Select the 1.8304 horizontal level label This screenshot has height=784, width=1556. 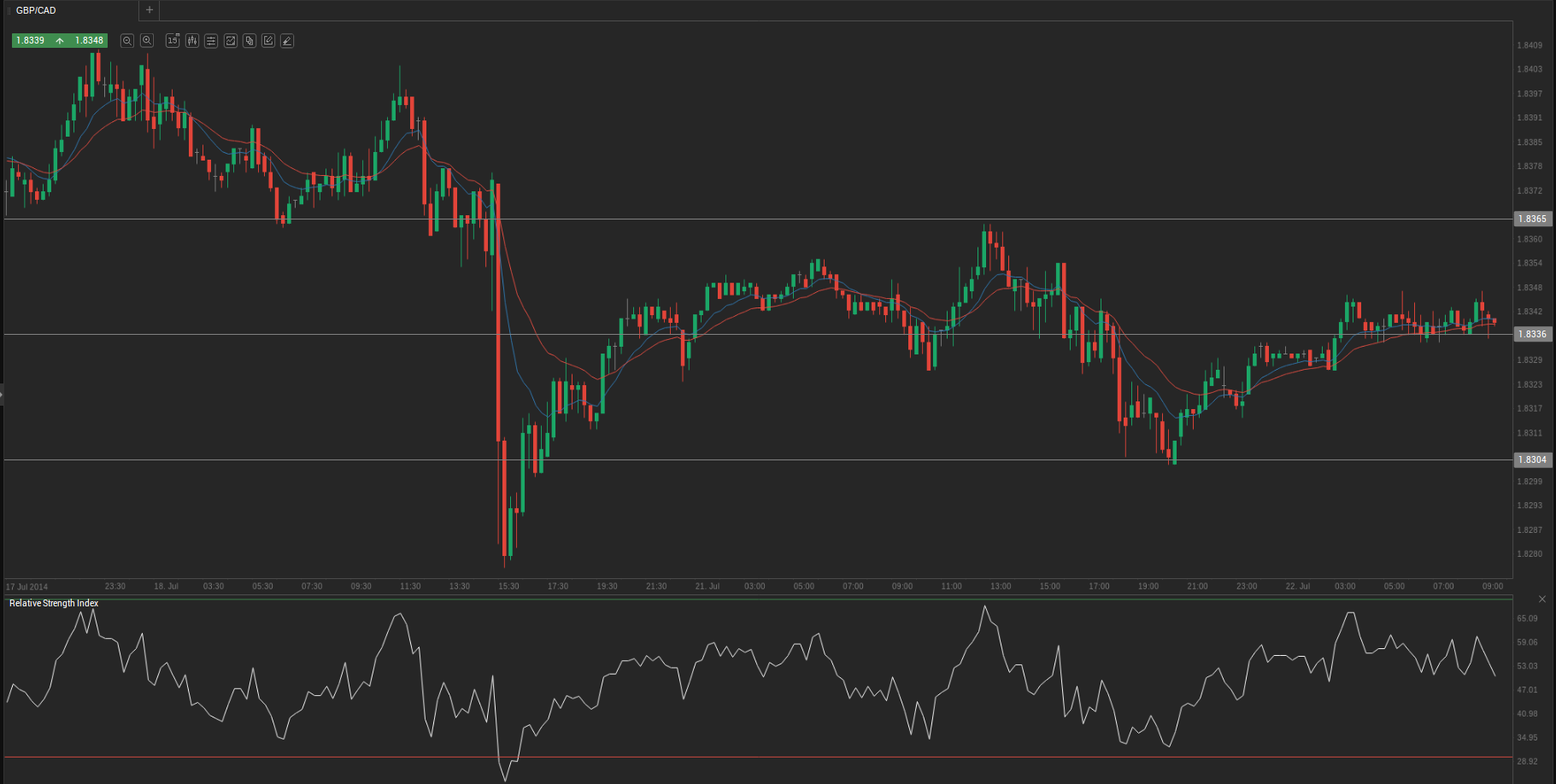(1532, 459)
